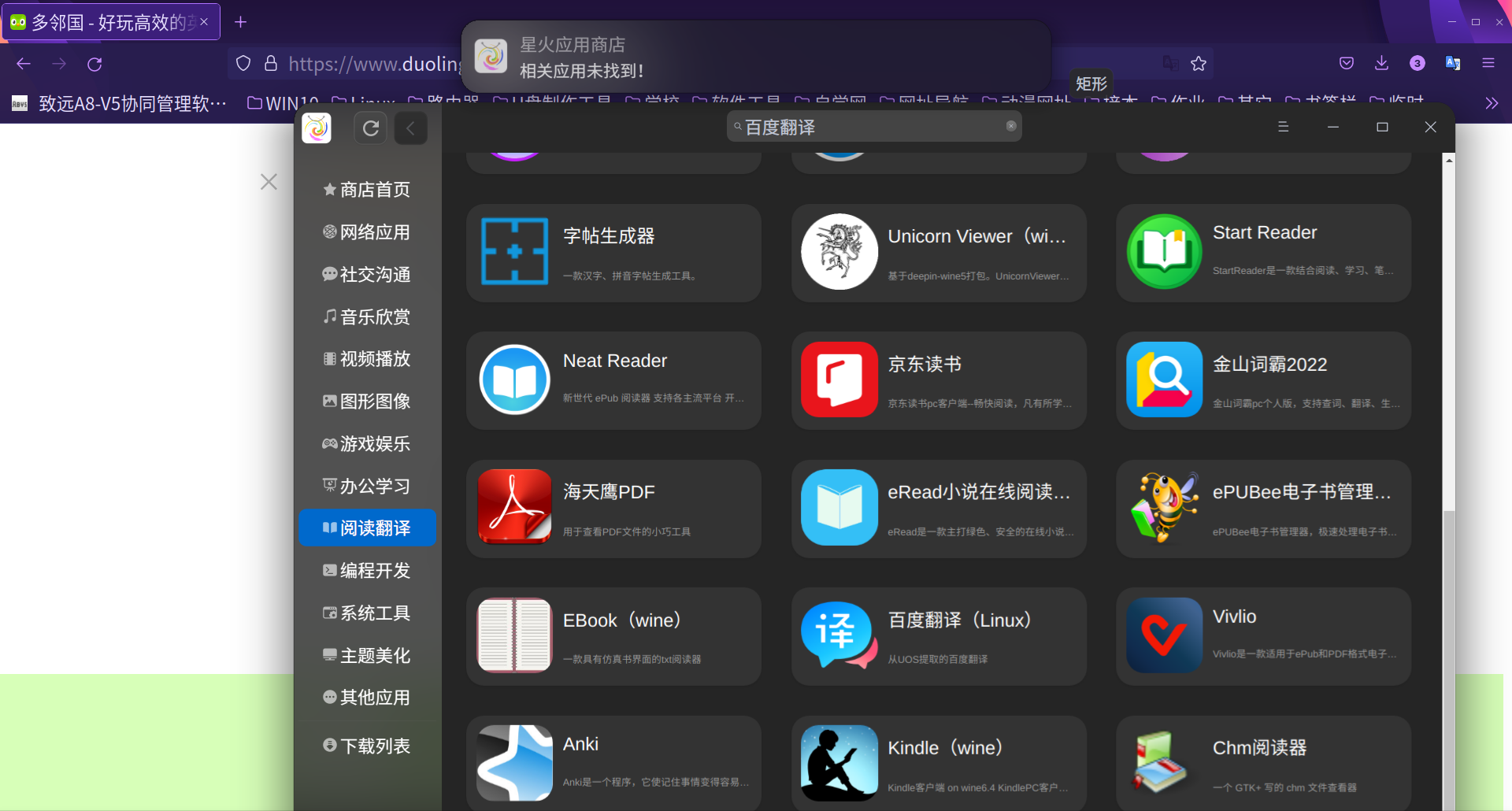Screen dimensions: 1512x811
Task: Go back using the store back arrow
Action: (410, 128)
